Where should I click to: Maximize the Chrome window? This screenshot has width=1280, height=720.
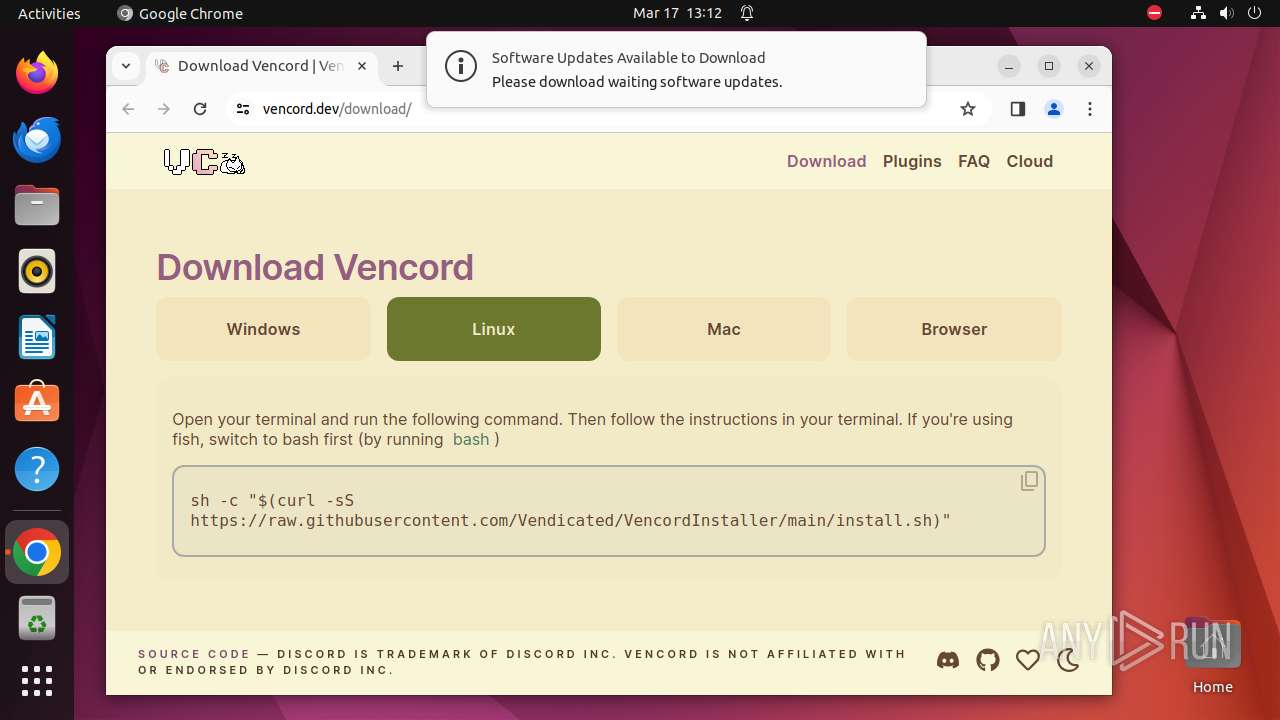click(1049, 66)
